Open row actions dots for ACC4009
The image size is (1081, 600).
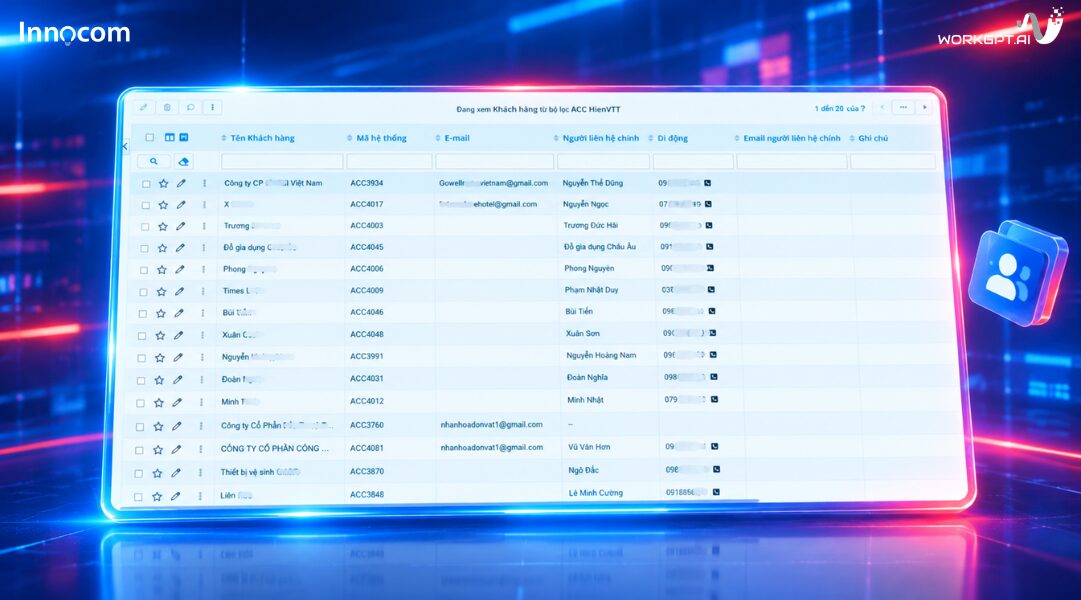203,291
